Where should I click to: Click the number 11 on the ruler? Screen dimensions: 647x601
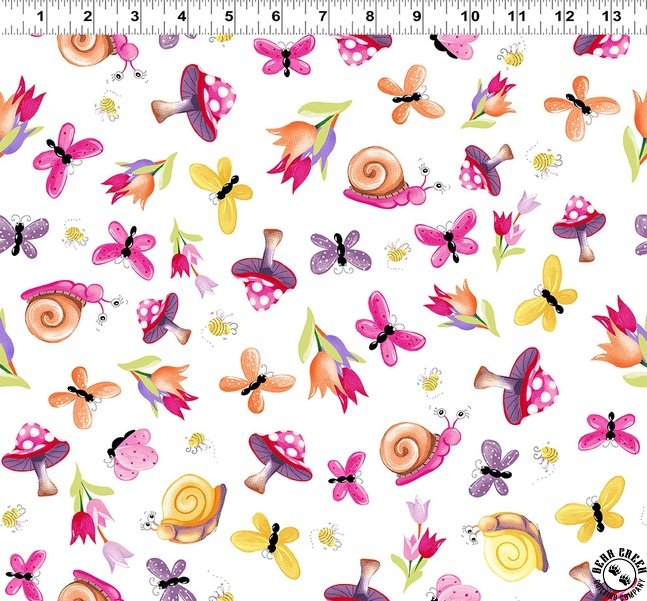tap(516, 17)
